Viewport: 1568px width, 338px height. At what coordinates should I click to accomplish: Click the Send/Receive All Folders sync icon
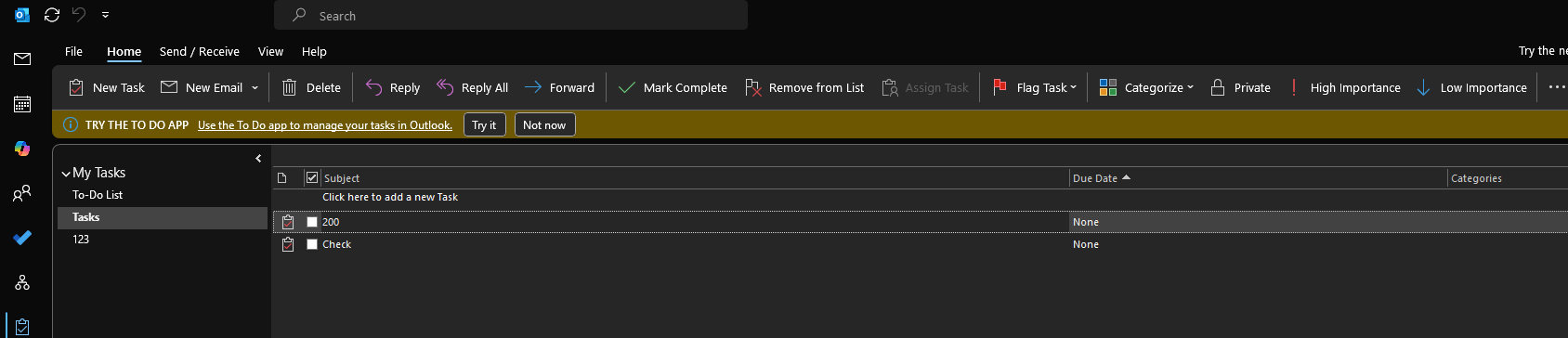[x=52, y=15]
